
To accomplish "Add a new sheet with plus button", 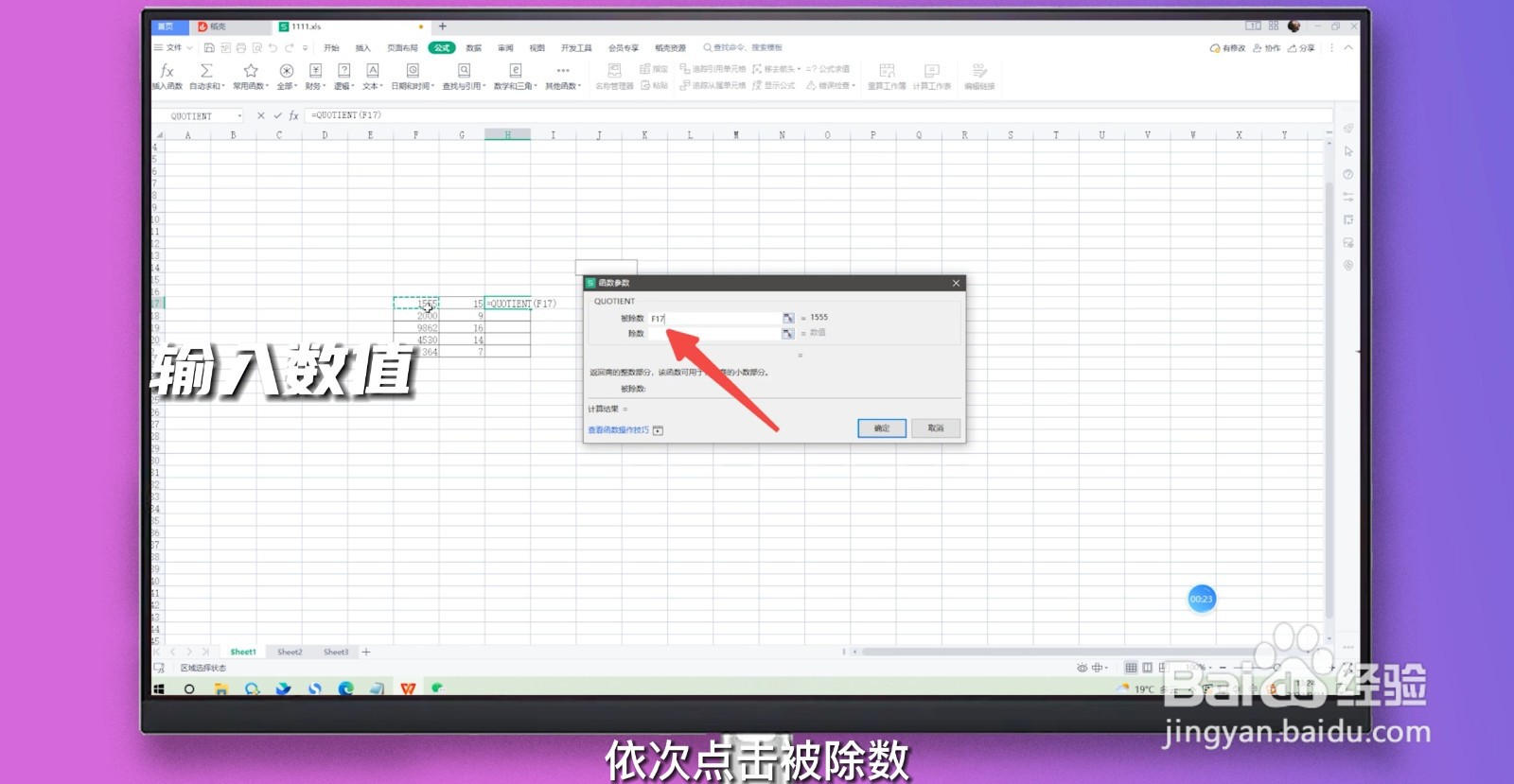I will point(366,653).
